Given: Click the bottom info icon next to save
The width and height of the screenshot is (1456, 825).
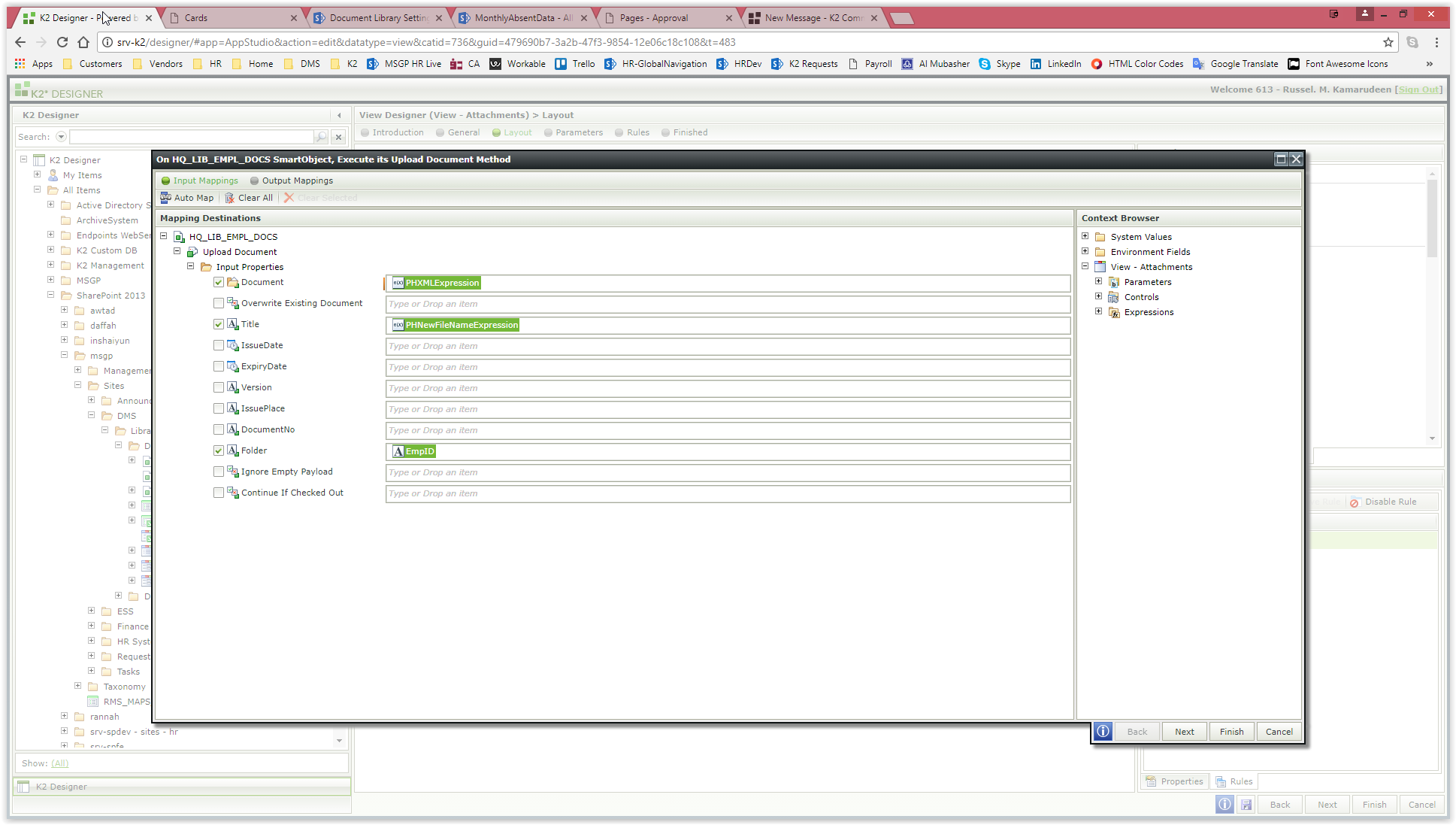Looking at the screenshot, I should 1224,805.
